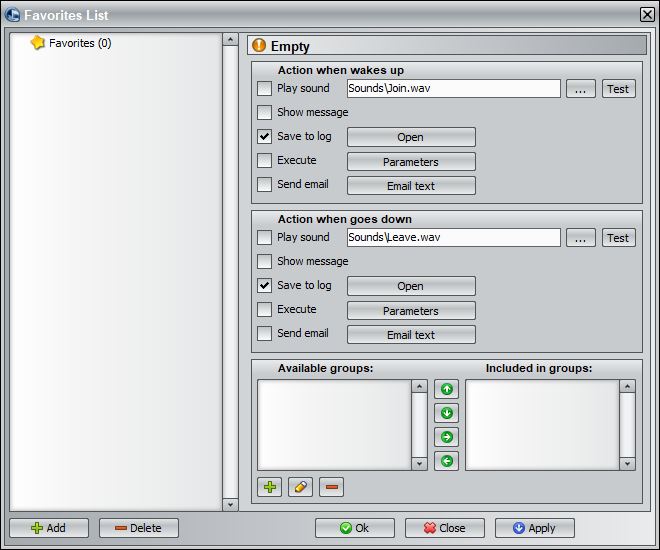Browse for wake-up sound file with ... button
Screen dimensions: 660x550
click(x=581, y=89)
